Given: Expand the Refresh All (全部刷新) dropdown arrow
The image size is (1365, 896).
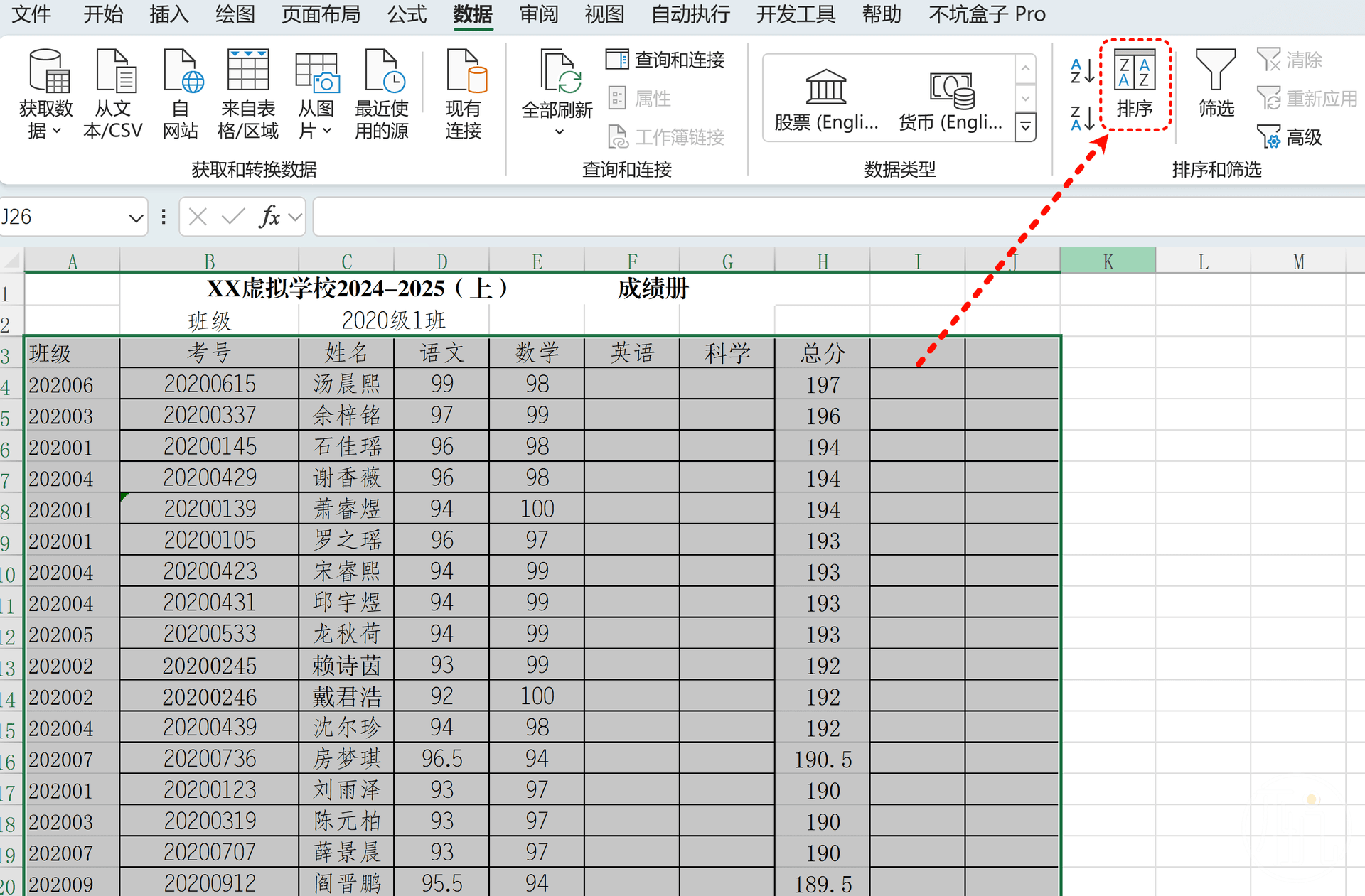Looking at the screenshot, I should [x=559, y=132].
